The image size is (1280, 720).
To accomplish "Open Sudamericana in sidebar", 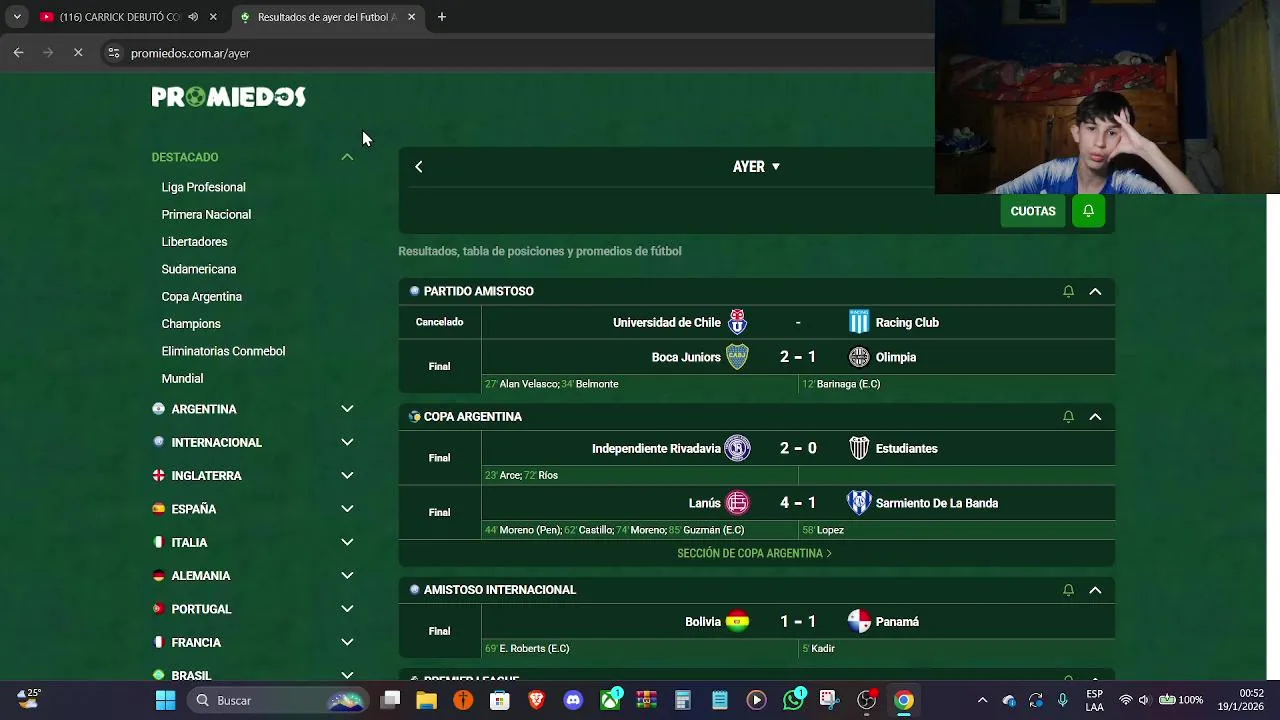I will coord(199,269).
